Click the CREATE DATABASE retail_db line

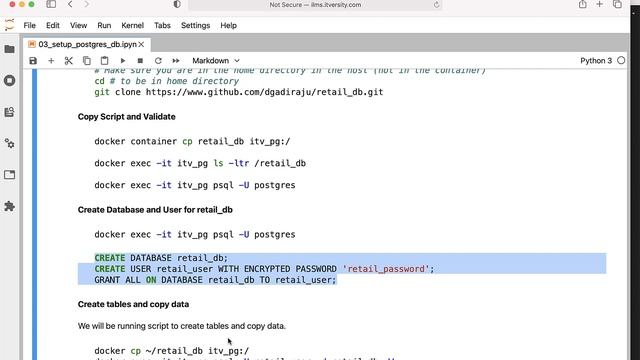pos(161,258)
